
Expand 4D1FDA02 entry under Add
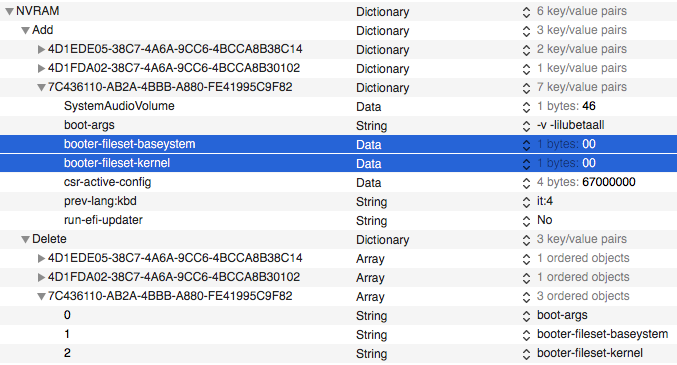41,68
